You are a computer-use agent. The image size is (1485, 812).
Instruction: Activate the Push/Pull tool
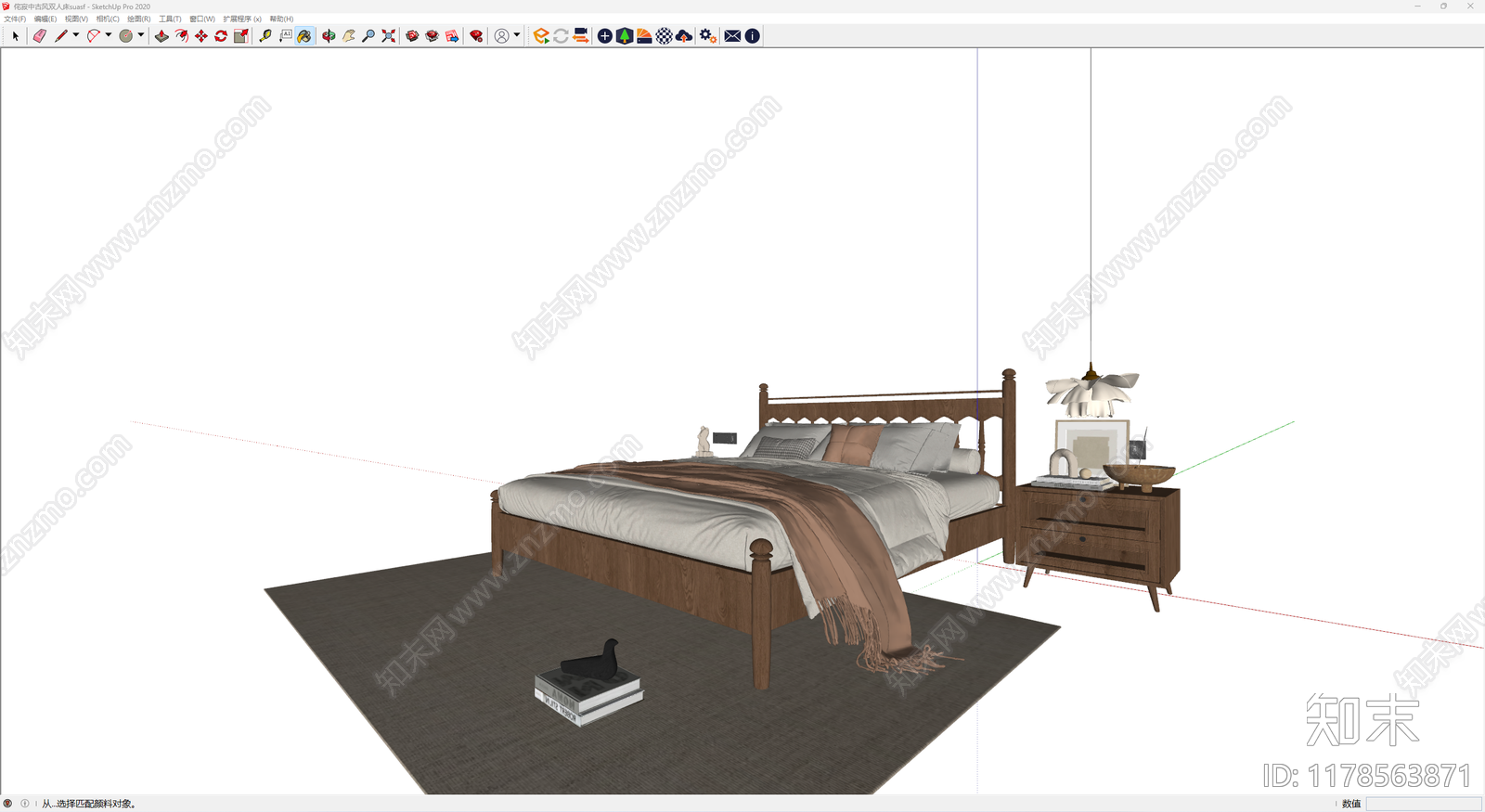tap(161, 36)
